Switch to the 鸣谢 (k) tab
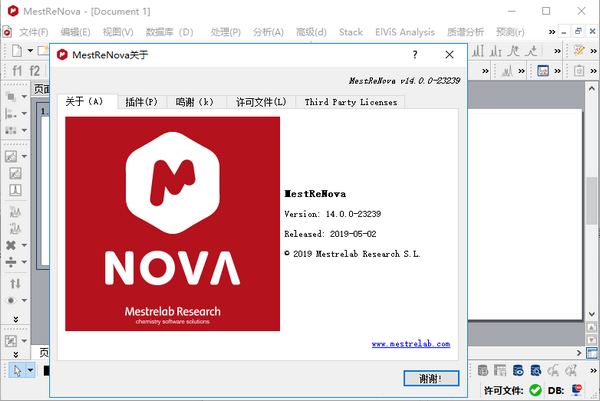 [x=194, y=102]
